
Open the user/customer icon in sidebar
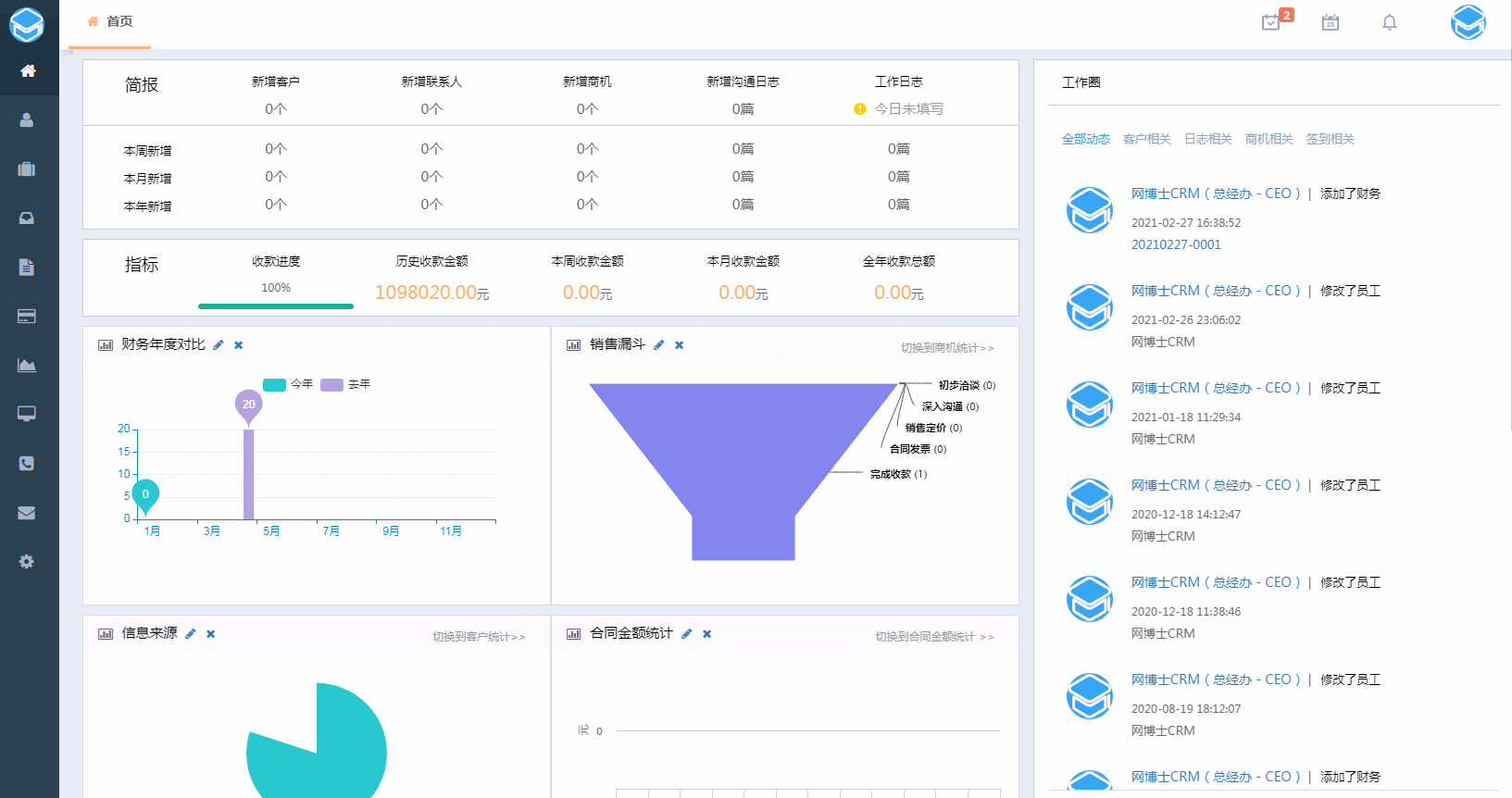coord(27,120)
